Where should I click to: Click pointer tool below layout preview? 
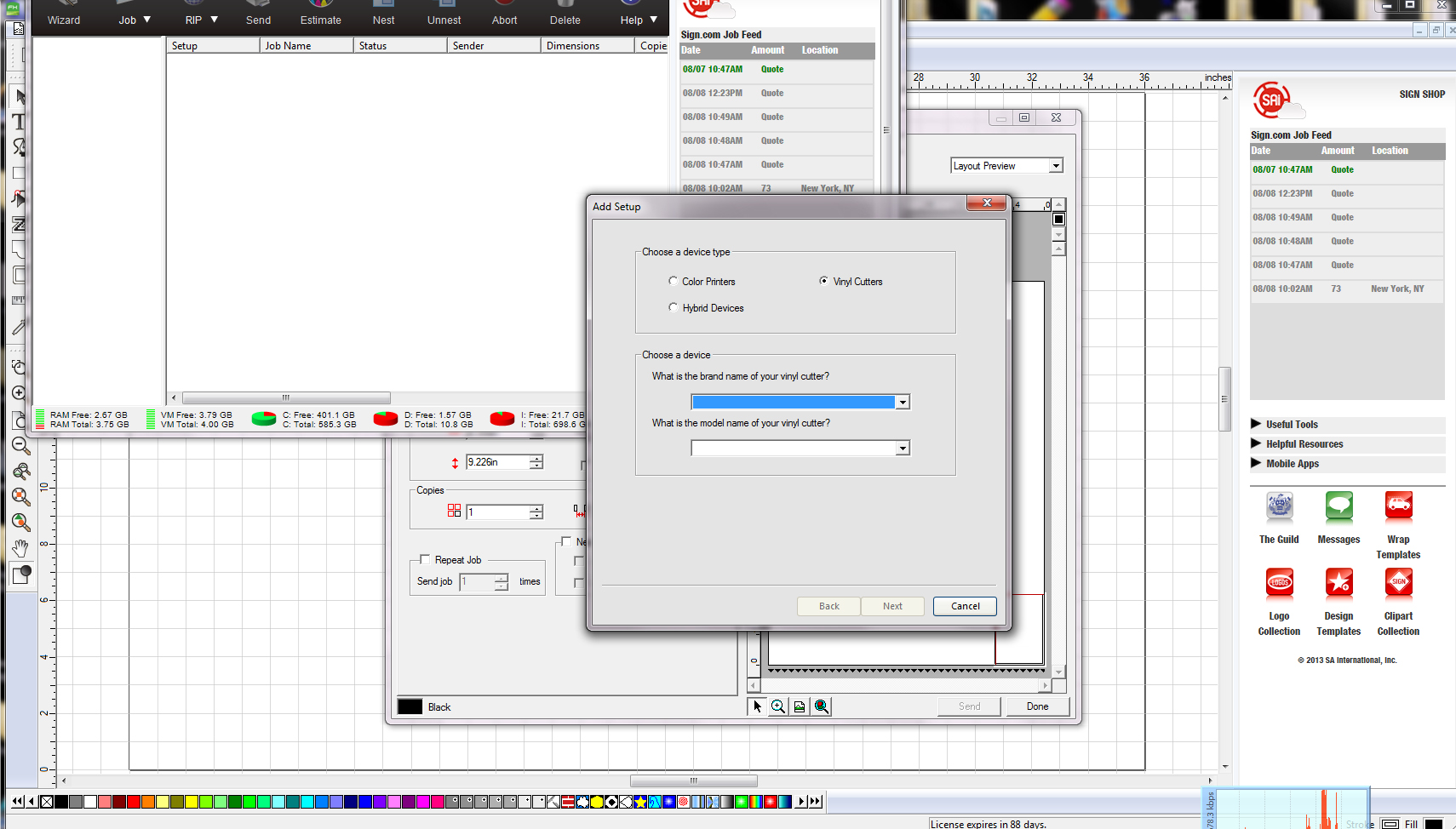click(x=757, y=706)
